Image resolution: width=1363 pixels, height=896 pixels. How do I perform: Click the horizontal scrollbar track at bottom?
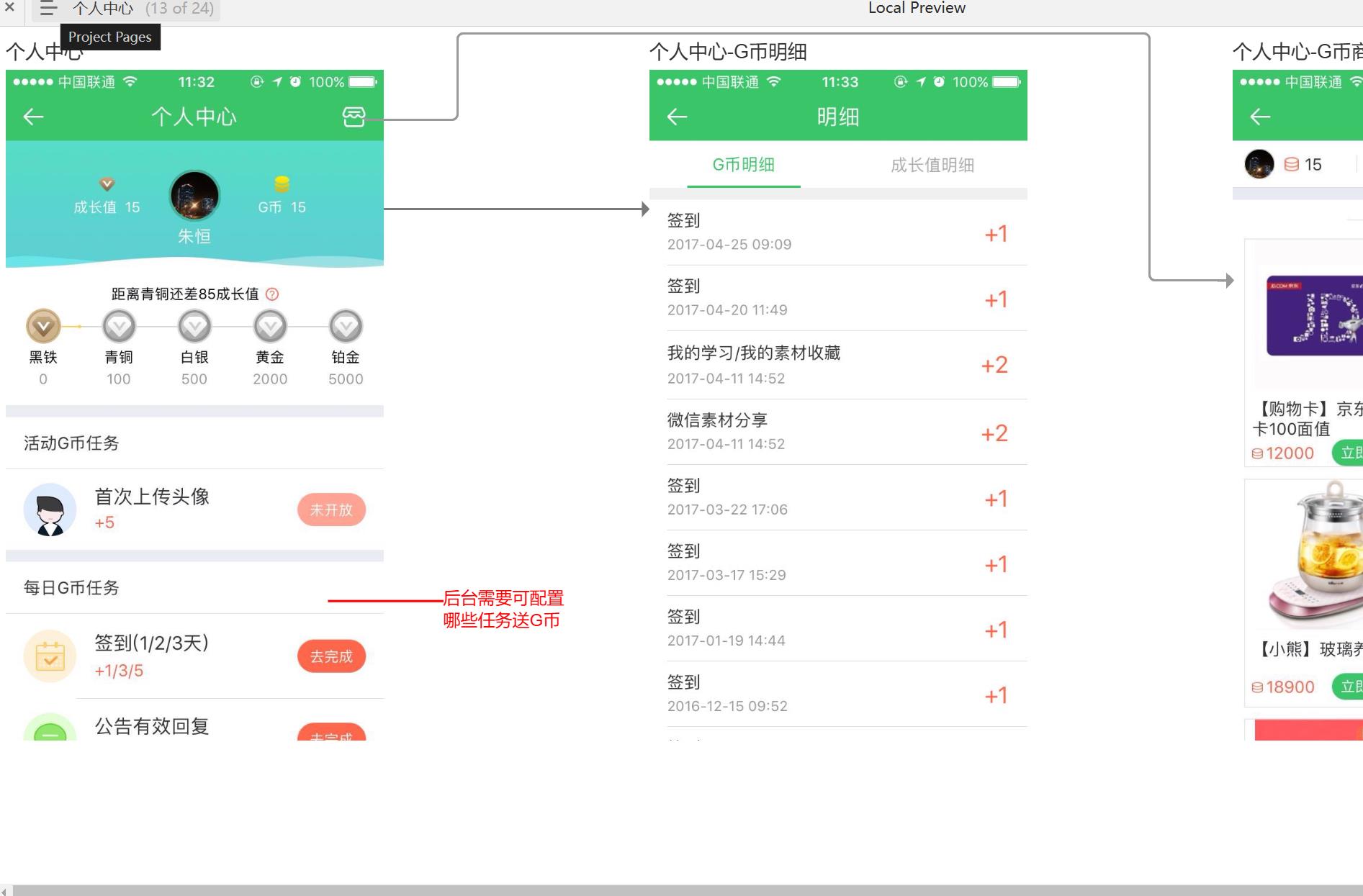688,891
